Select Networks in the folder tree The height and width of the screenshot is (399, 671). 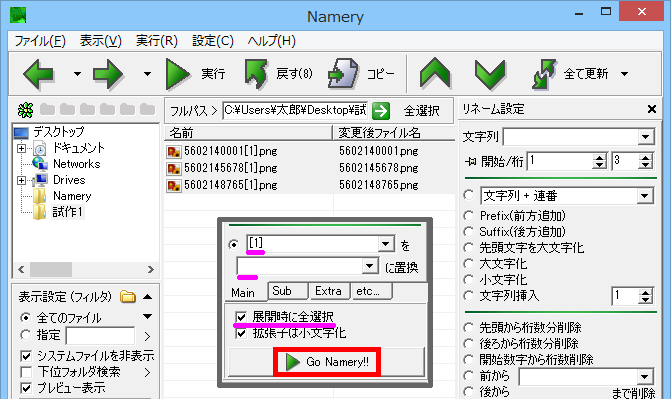(x=76, y=164)
